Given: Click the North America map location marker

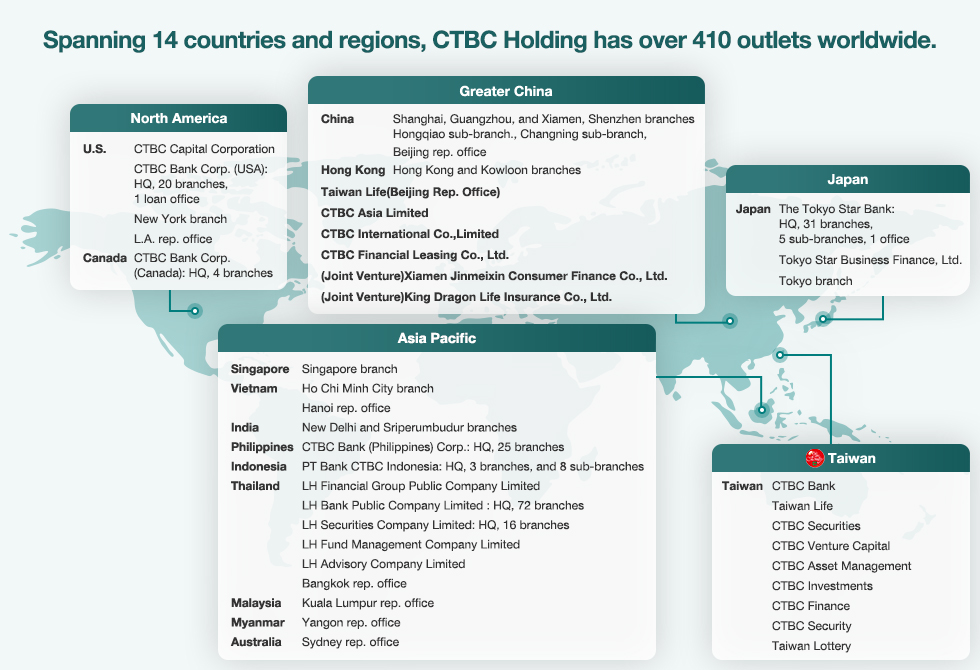Looking at the screenshot, I should (195, 311).
